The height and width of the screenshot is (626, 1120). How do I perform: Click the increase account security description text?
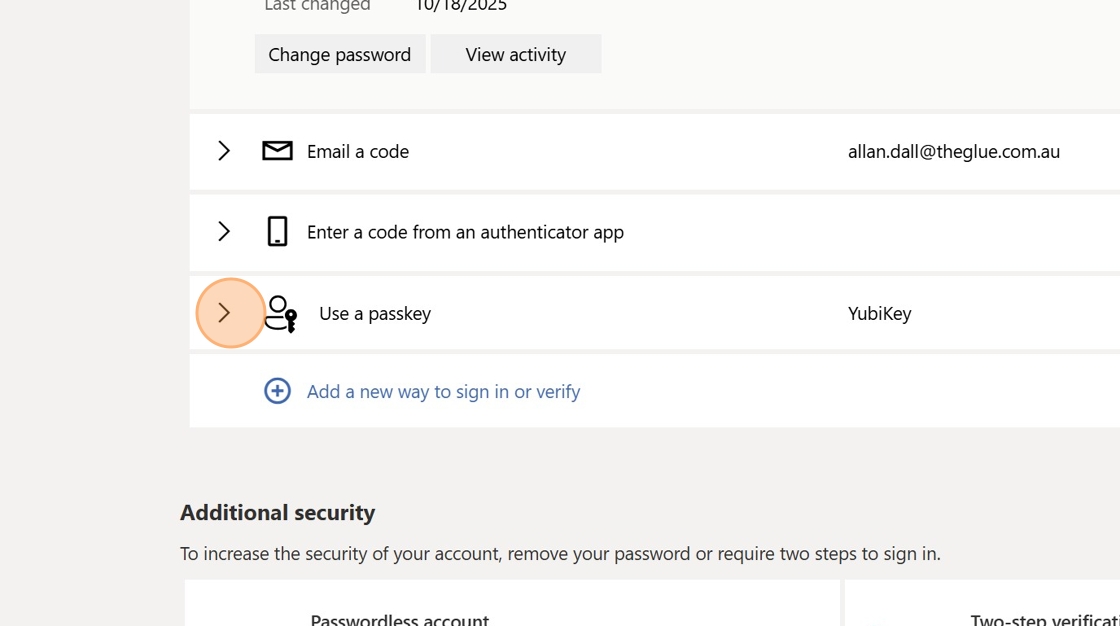[x=560, y=554]
